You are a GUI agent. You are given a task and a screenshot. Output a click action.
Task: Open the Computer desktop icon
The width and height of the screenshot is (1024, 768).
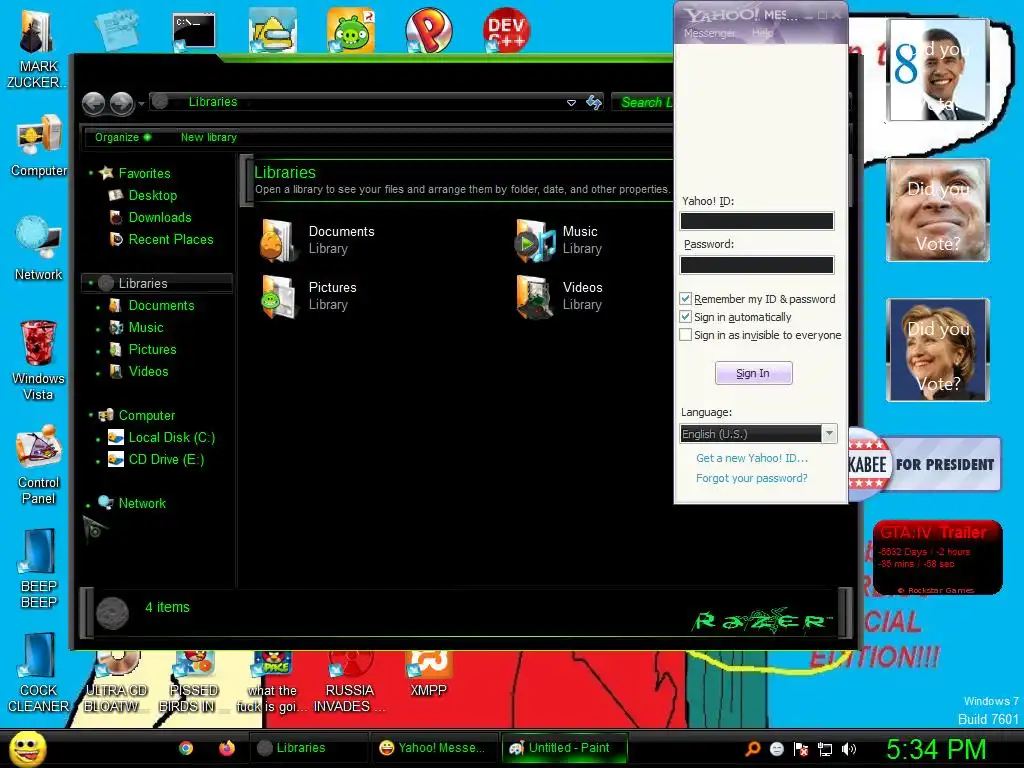[39, 146]
